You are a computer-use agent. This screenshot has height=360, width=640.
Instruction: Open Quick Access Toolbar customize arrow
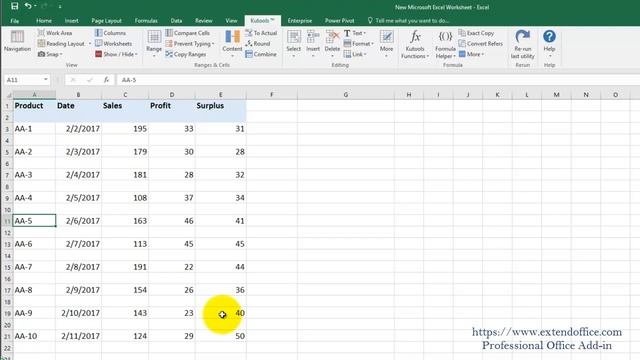point(60,7)
